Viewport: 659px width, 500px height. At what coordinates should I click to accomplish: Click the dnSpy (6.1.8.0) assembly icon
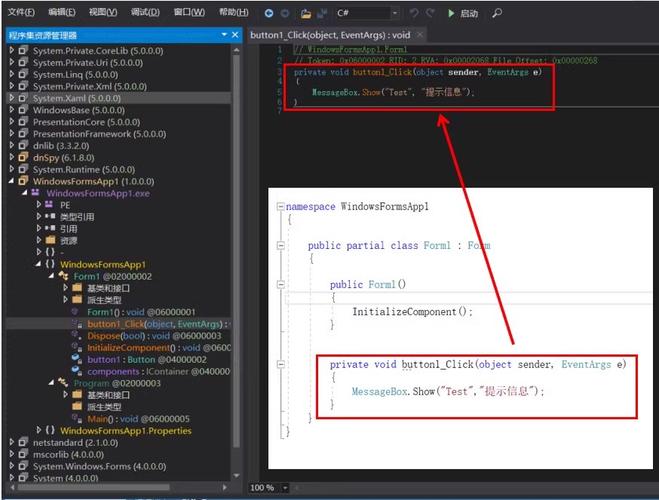23,158
